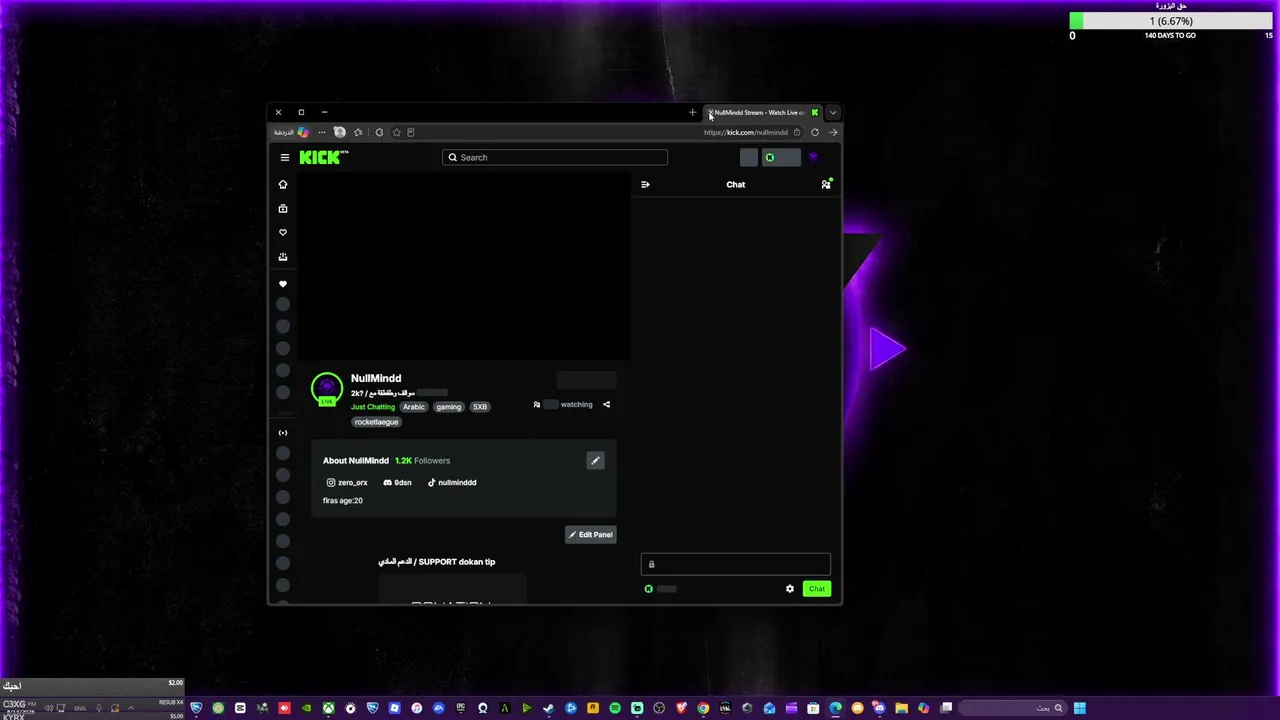Expand the browser tab list dropdown

coord(833,112)
